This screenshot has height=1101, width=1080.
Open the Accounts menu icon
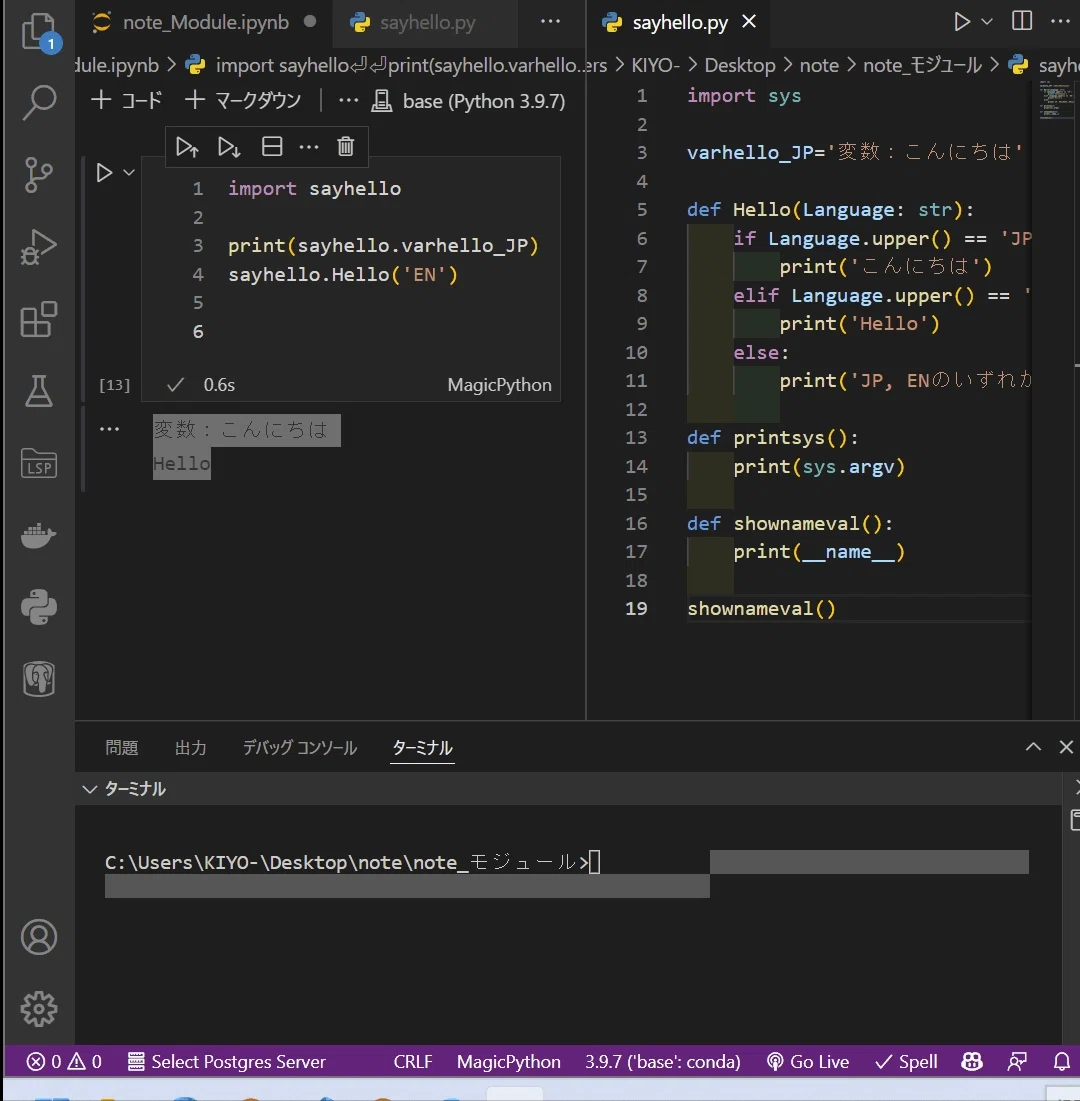(39, 937)
